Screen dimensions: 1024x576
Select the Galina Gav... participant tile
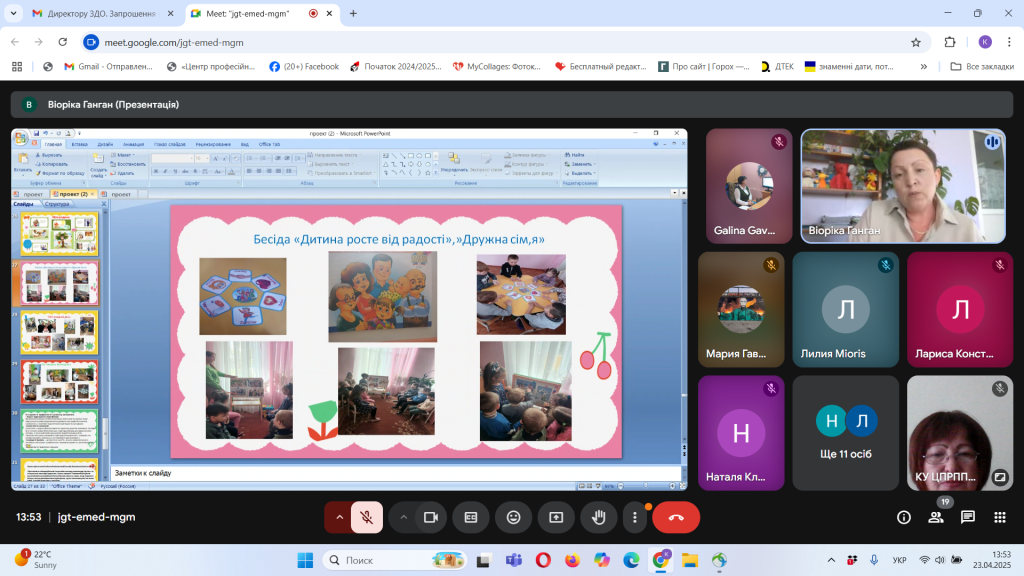749,186
